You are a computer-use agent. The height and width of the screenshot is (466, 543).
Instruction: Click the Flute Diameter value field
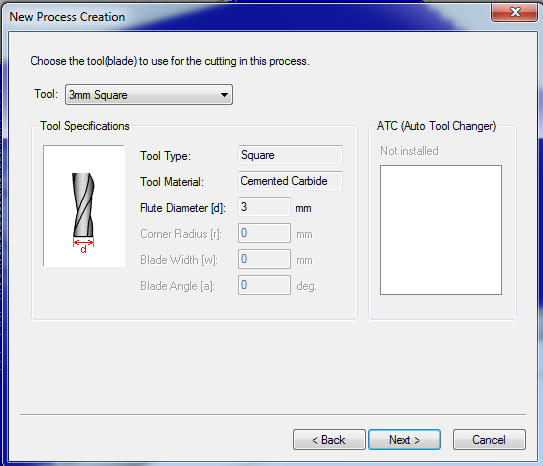tap(264, 207)
